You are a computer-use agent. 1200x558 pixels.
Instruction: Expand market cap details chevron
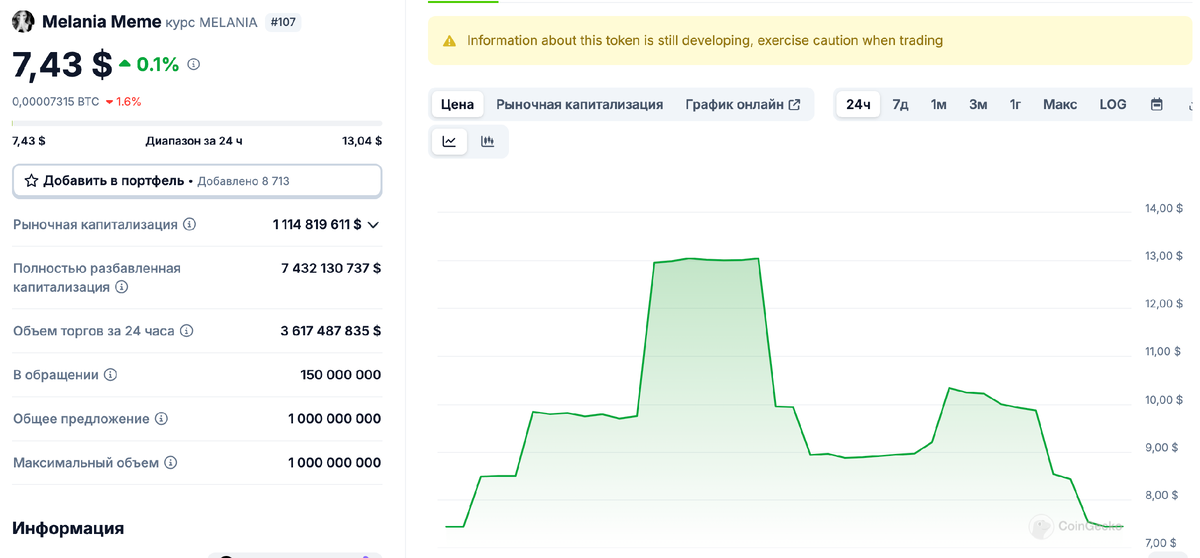point(373,225)
